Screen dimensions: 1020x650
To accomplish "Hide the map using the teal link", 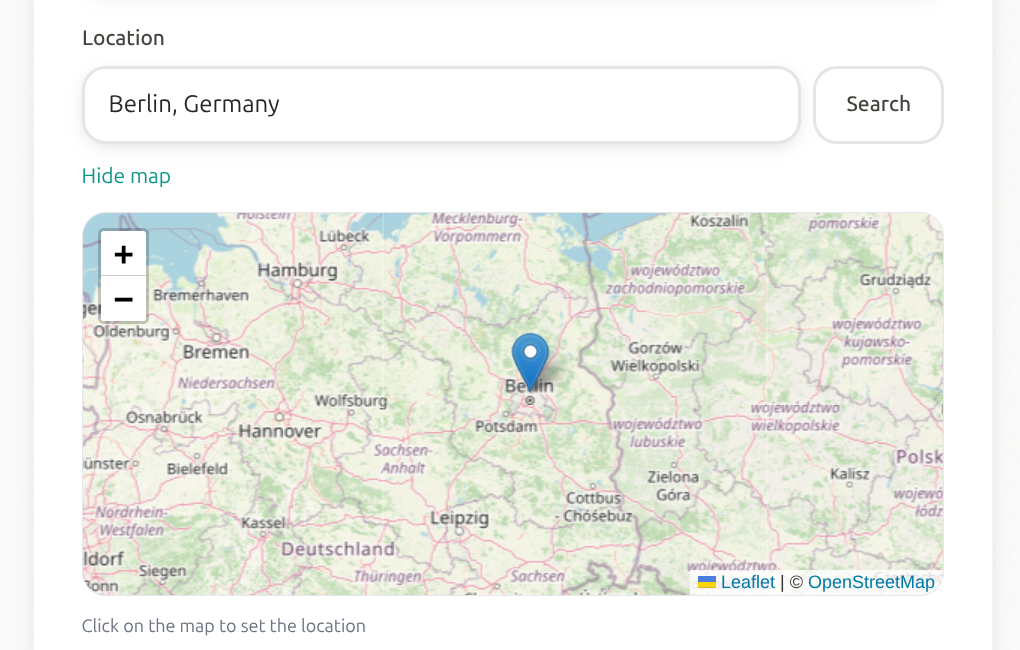I will [126, 176].
